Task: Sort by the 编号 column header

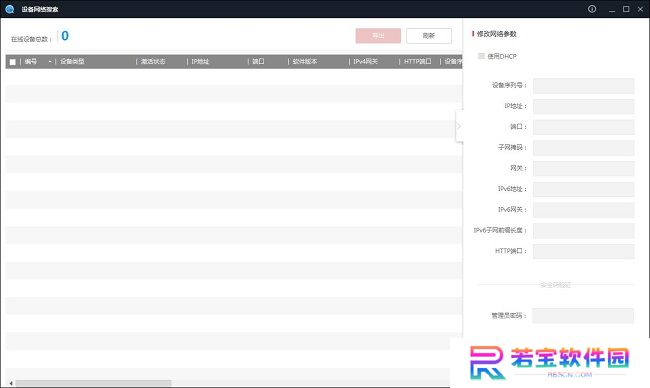Action: (x=31, y=61)
